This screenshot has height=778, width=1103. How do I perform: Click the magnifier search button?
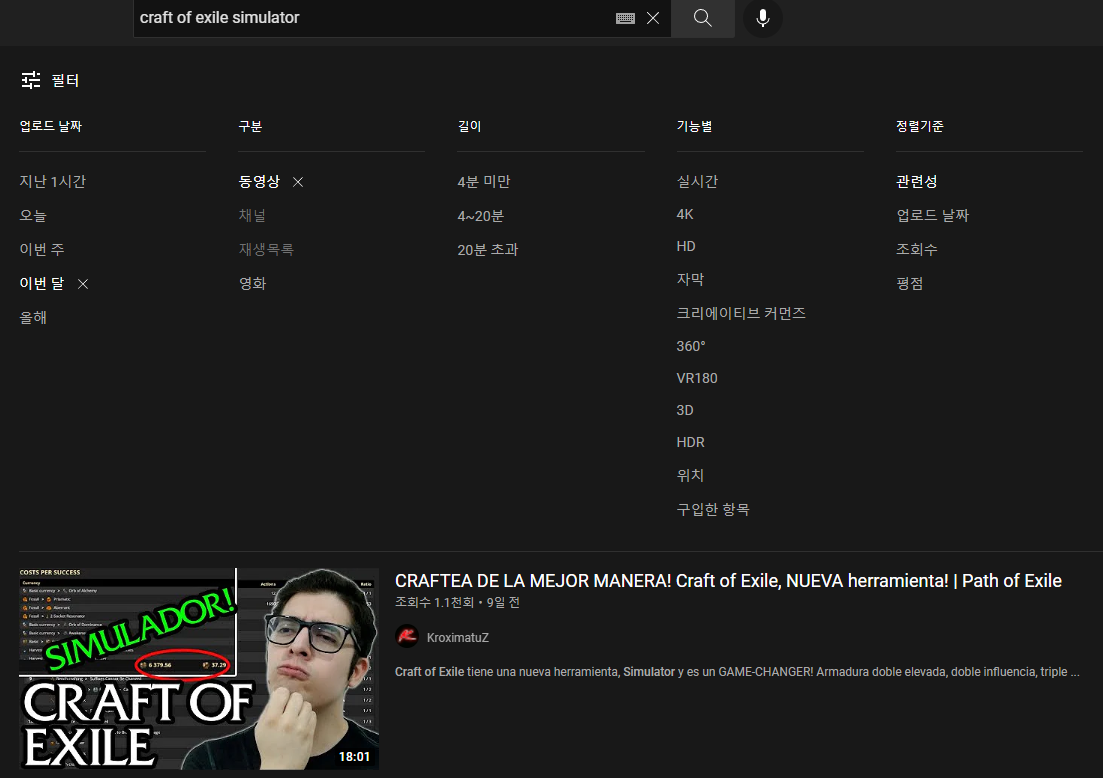703,18
